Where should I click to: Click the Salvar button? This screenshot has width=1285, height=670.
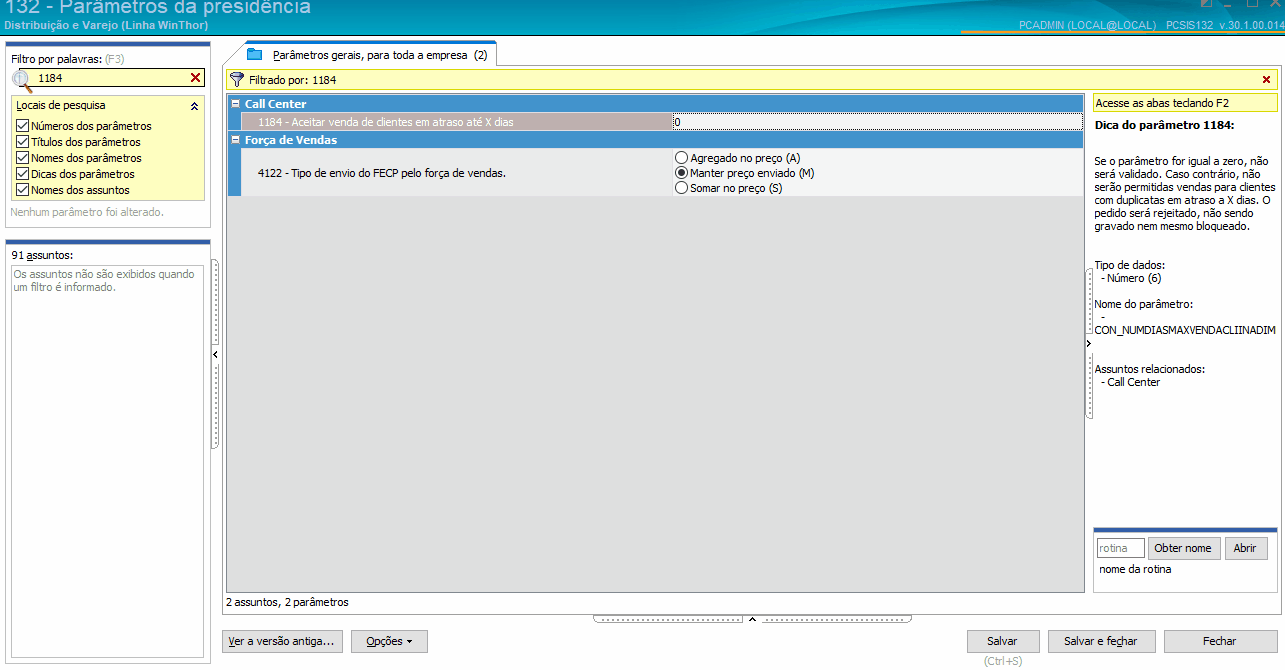click(x=1002, y=641)
